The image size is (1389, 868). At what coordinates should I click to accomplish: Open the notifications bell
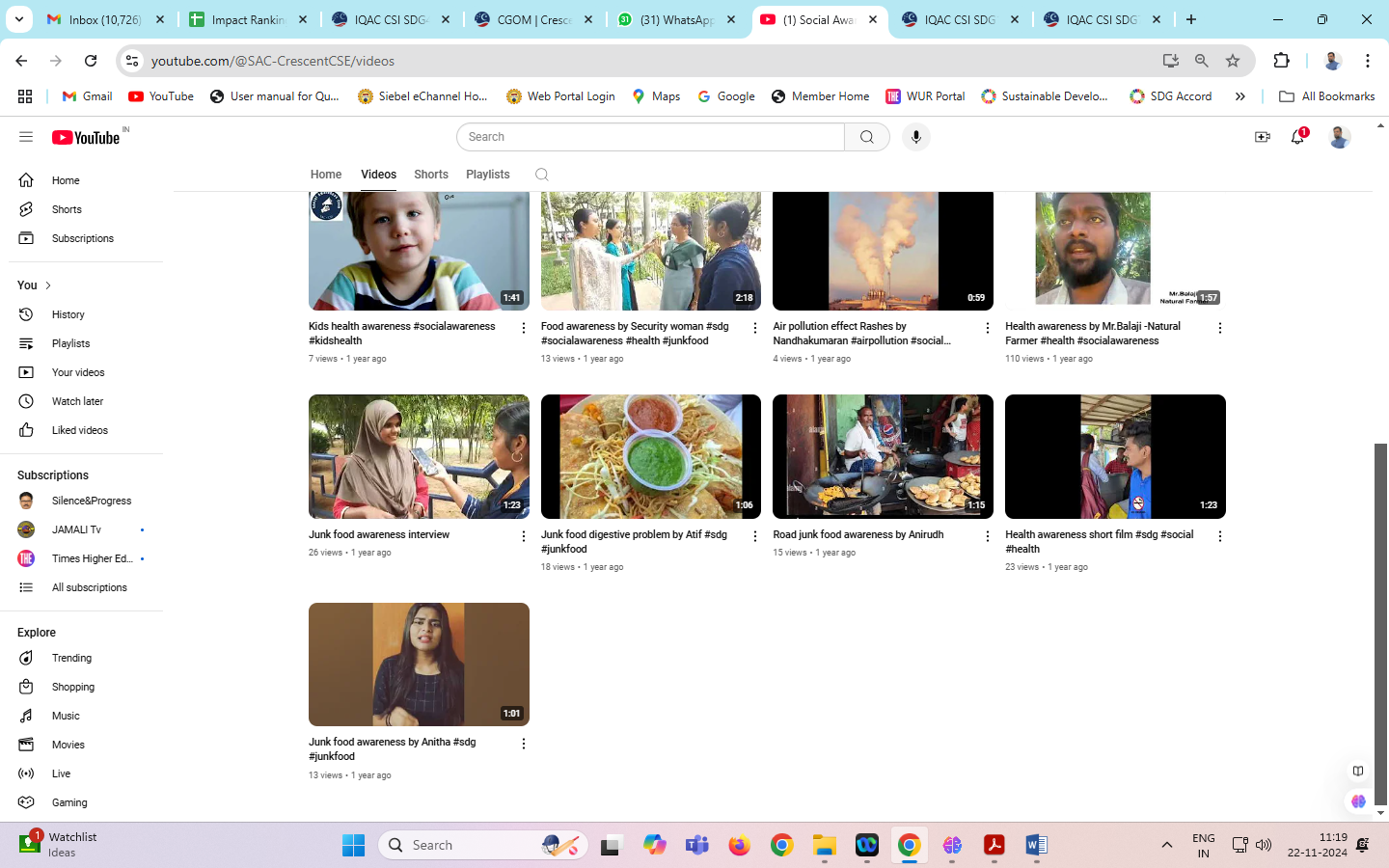coord(1297,137)
